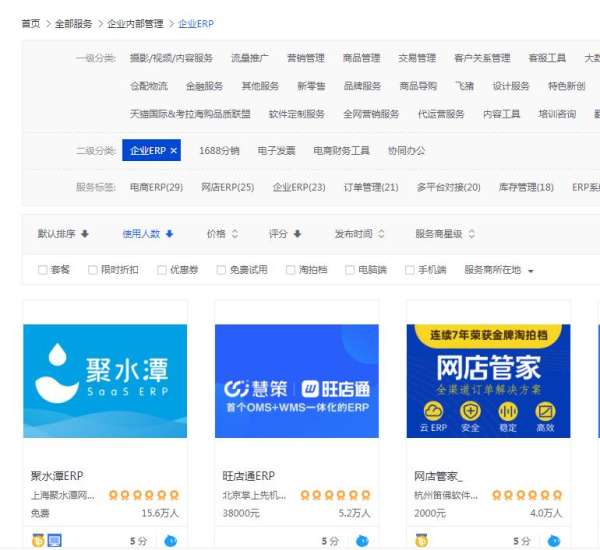Go to 首页 in breadcrumb

[x=31, y=24]
